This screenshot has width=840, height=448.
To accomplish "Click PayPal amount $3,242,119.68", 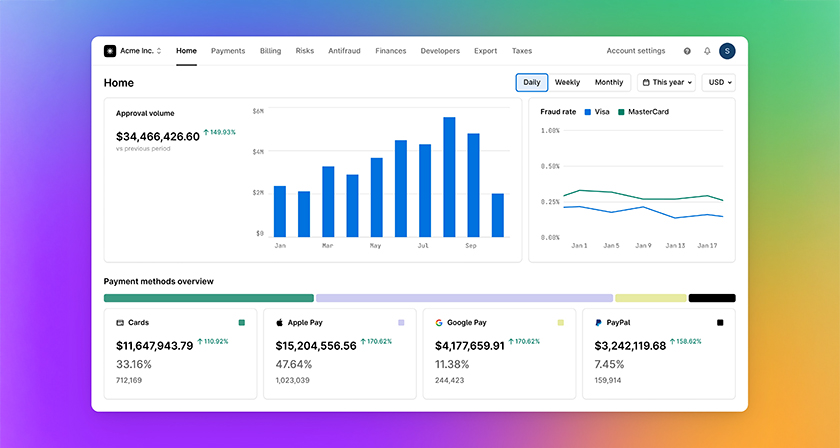I will (630, 346).
